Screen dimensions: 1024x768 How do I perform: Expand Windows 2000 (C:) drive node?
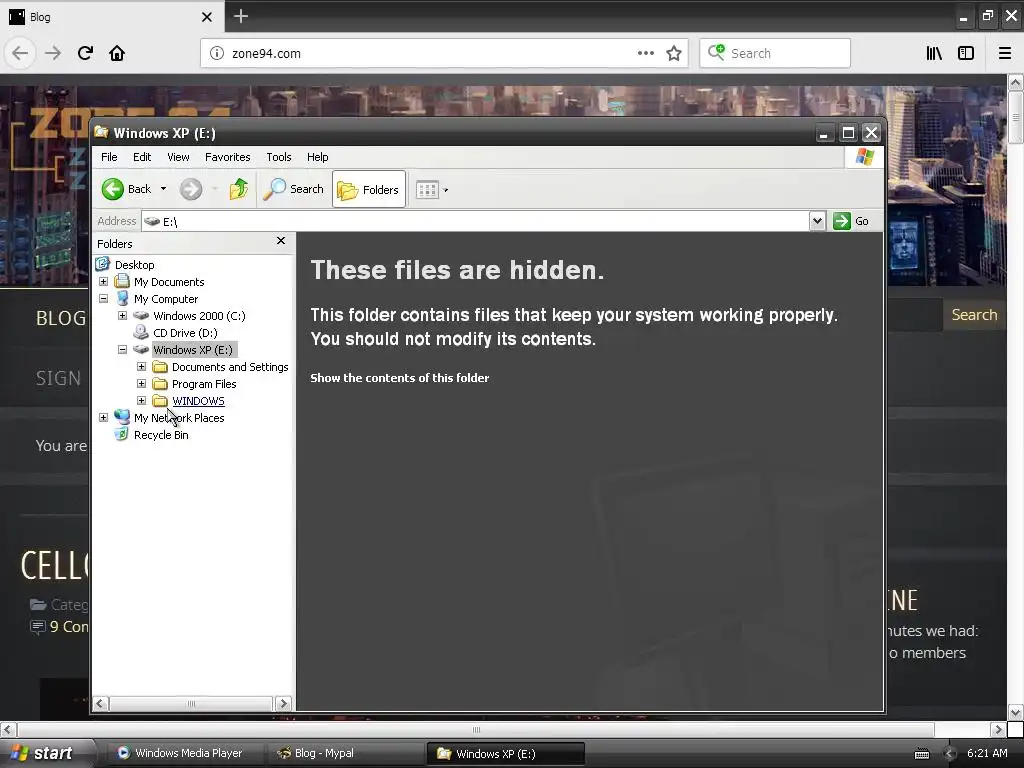[x=122, y=315]
